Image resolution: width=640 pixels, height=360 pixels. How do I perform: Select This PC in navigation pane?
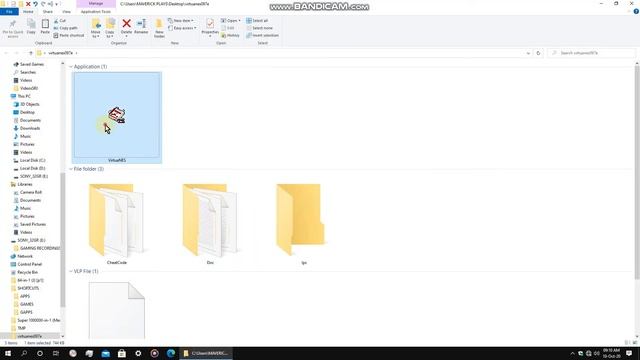click(x=24, y=96)
